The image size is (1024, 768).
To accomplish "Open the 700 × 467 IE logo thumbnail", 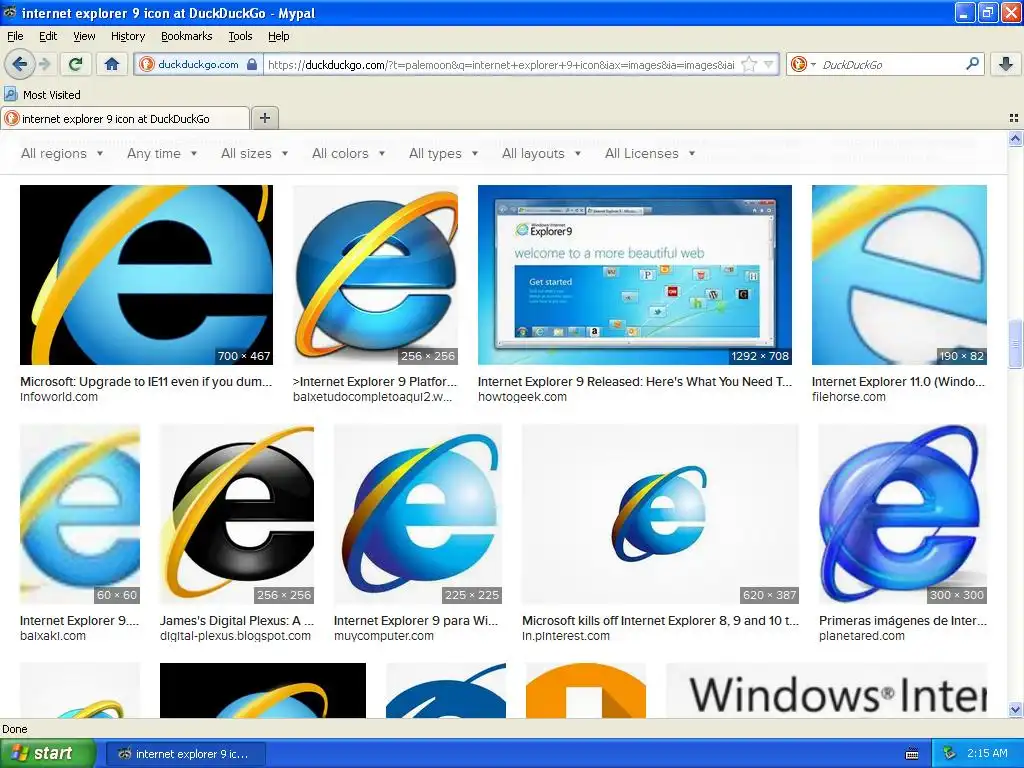I will (x=146, y=275).
